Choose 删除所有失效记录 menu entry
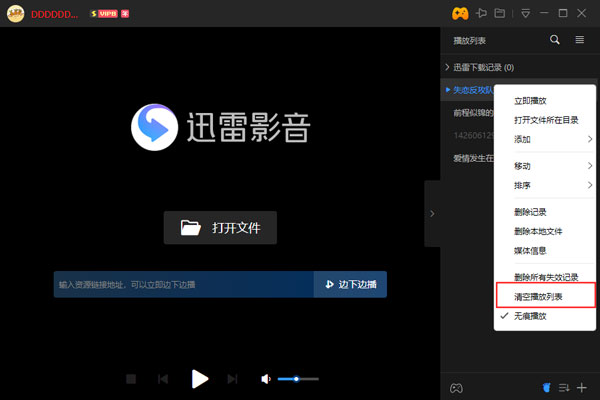Viewport: 600px width, 400px height. point(545,276)
